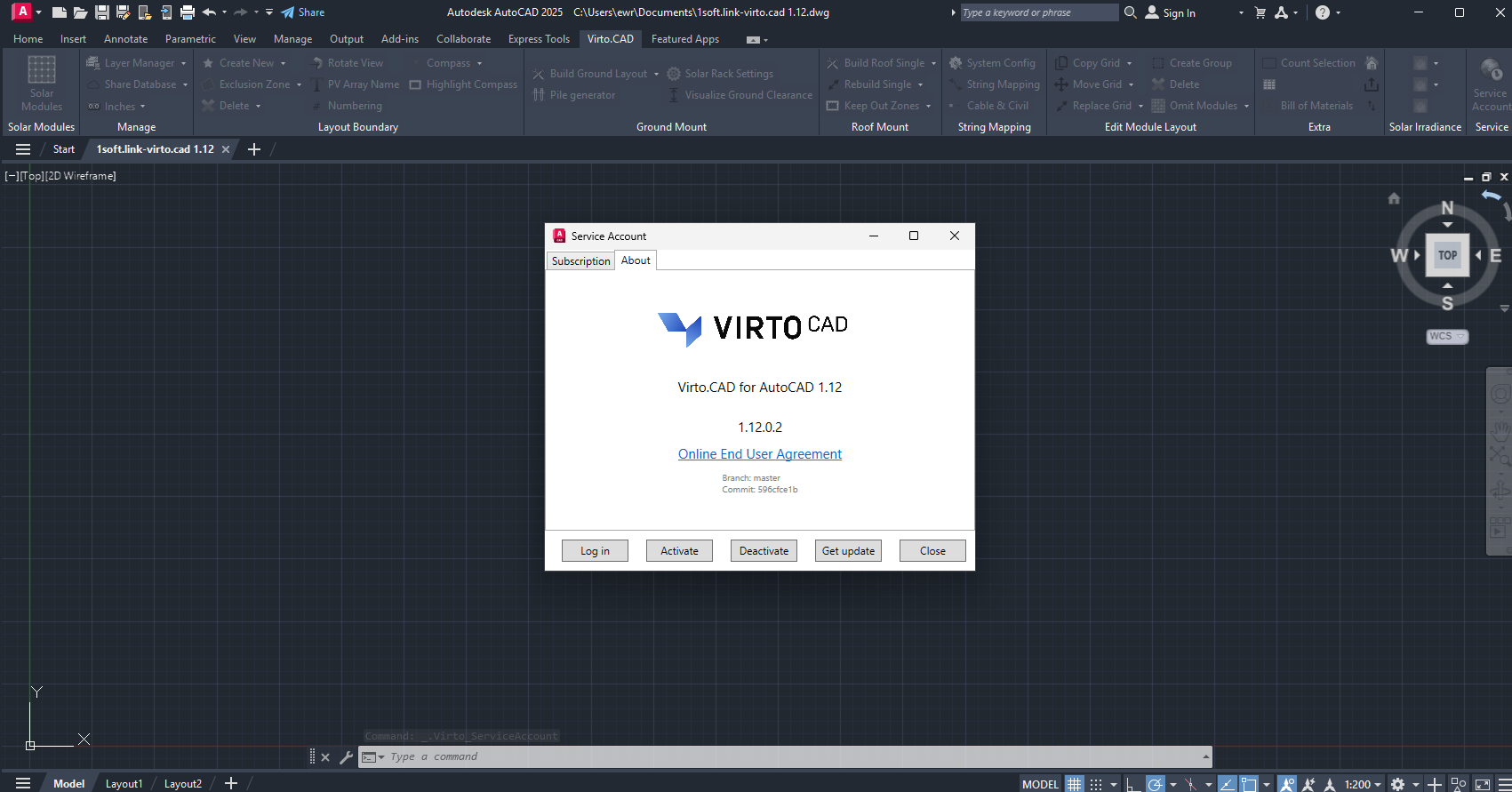1512x792 pixels.
Task: Open the Annotate ribbon tab
Action: click(x=126, y=39)
